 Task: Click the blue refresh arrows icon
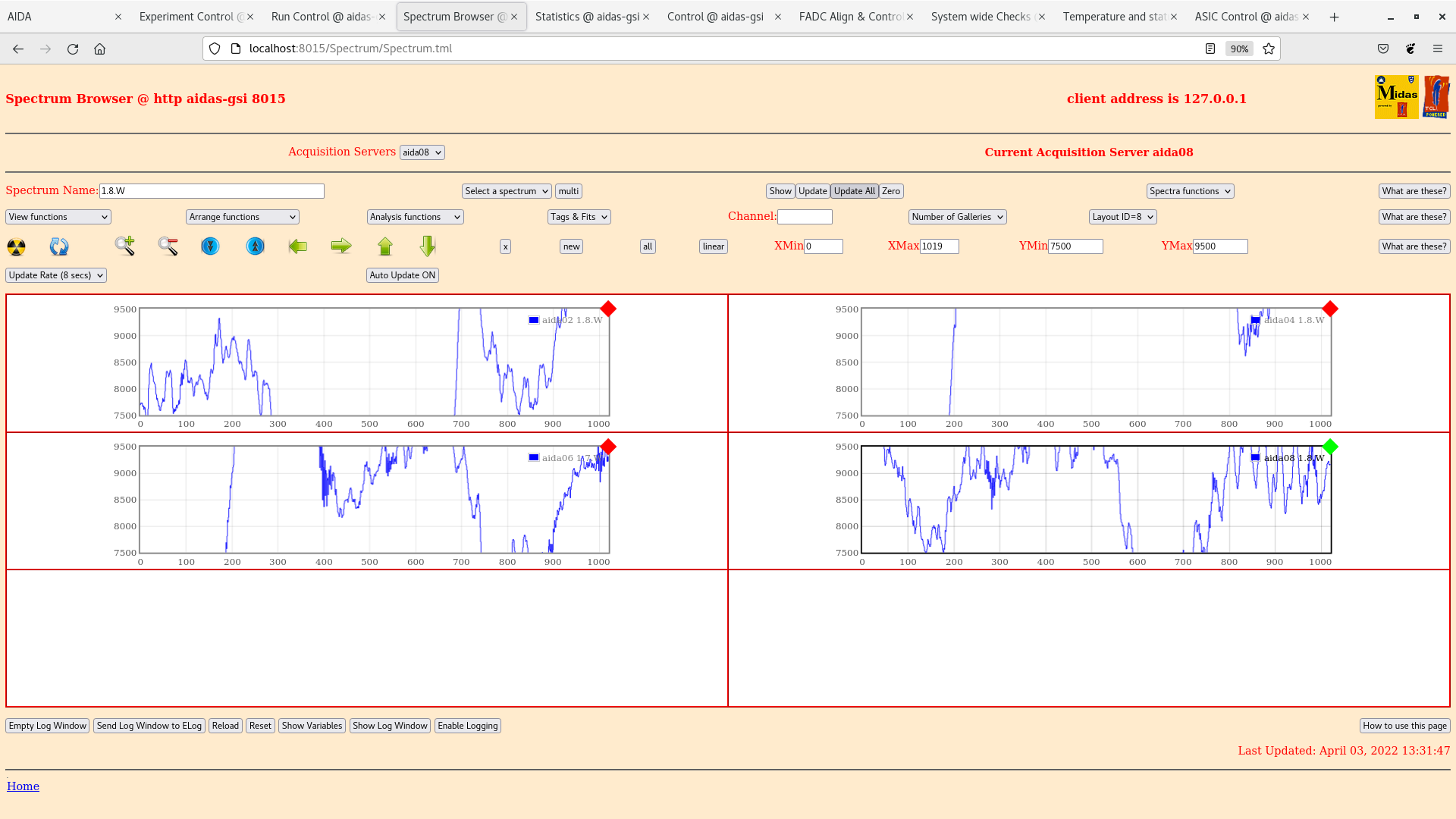(x=59, y=246)
